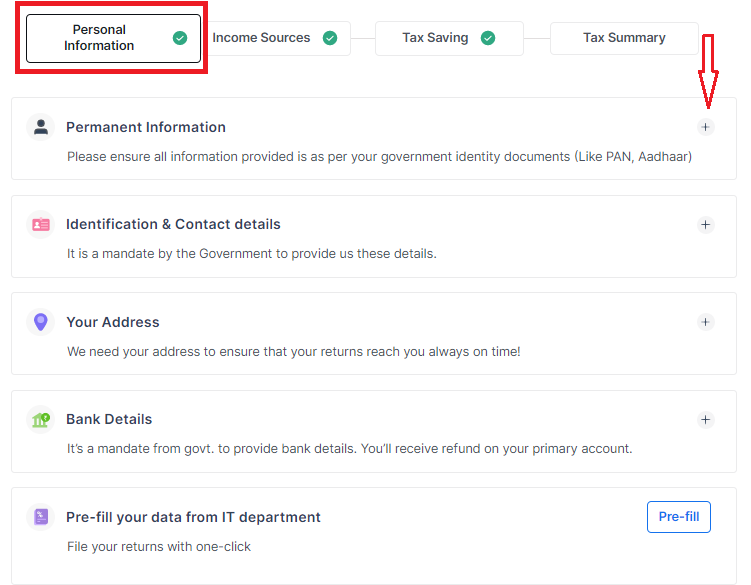Click the Permanent Information person icon
Screen dimensions: 751x585
coord(40,127)
